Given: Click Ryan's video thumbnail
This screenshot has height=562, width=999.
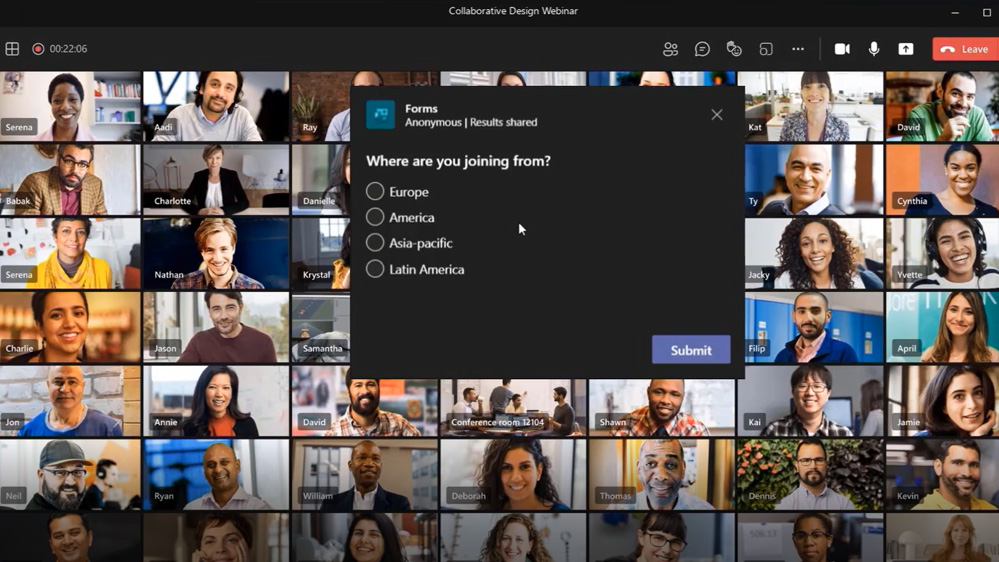Looking at the screenshot, I should pos(216,475).
